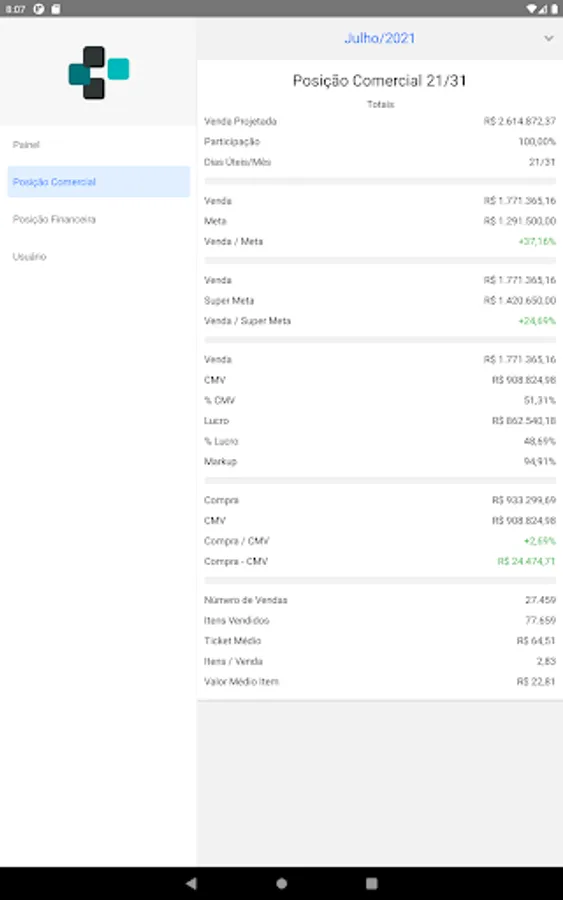Tap the Wi-Fi status icon

coord(531,9)
